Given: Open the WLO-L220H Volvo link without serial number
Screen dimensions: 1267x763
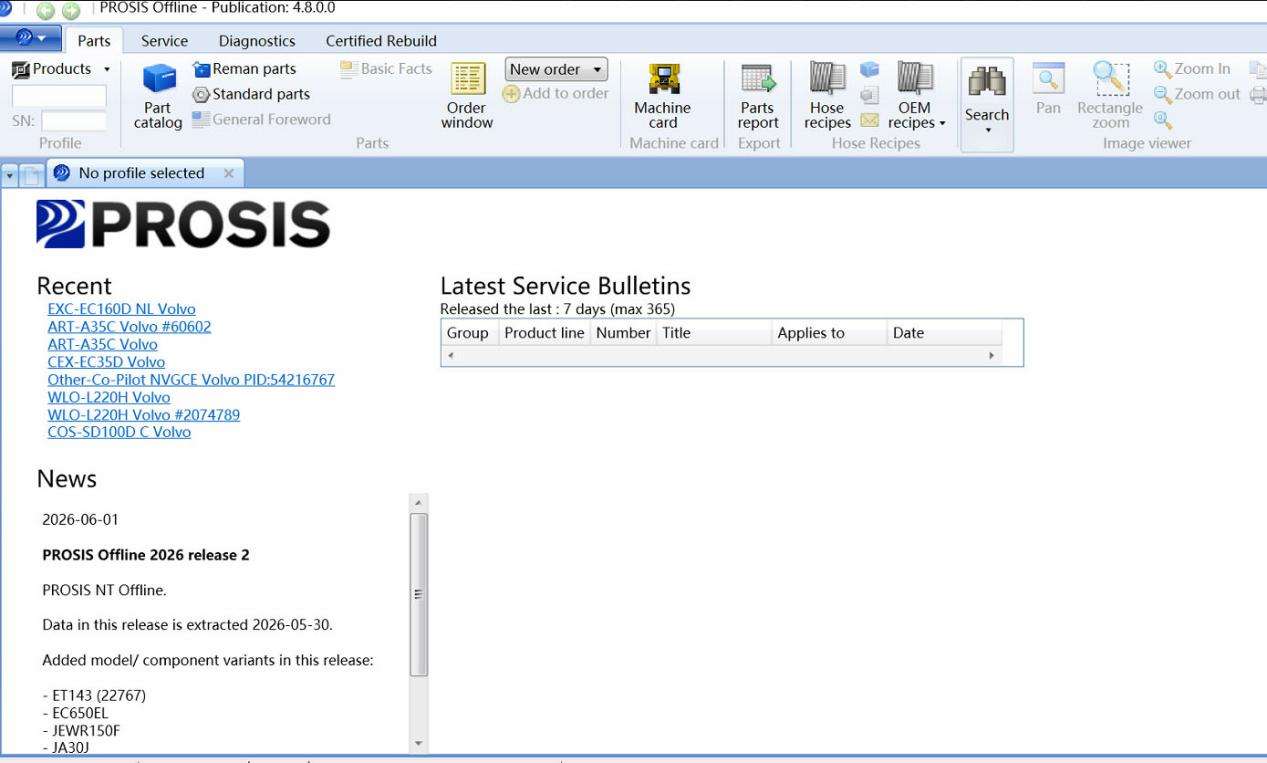Looking at the screenshot, I should pos(109,397).
